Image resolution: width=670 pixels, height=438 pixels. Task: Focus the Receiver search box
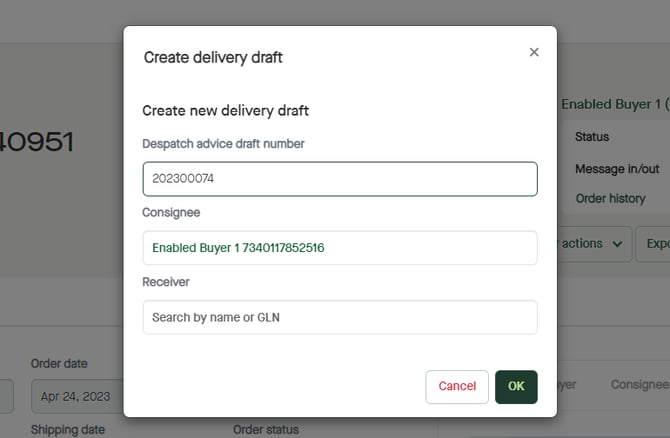pos(339,317)
